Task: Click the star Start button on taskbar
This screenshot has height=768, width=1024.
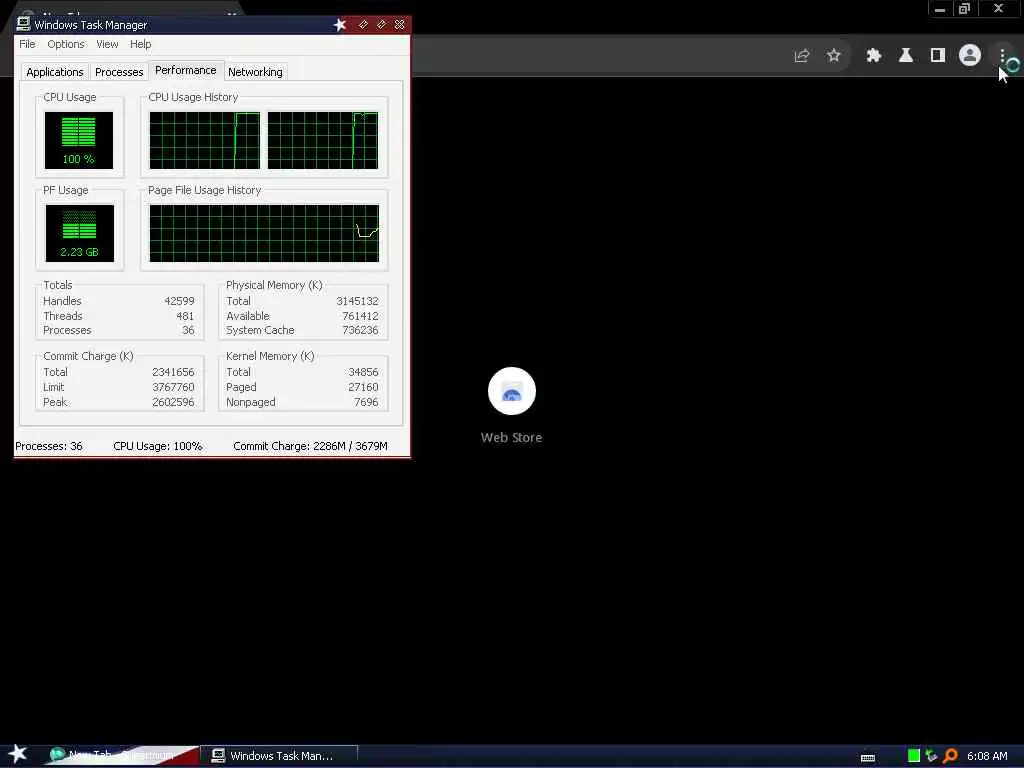Action: click(x=18, y=754)
